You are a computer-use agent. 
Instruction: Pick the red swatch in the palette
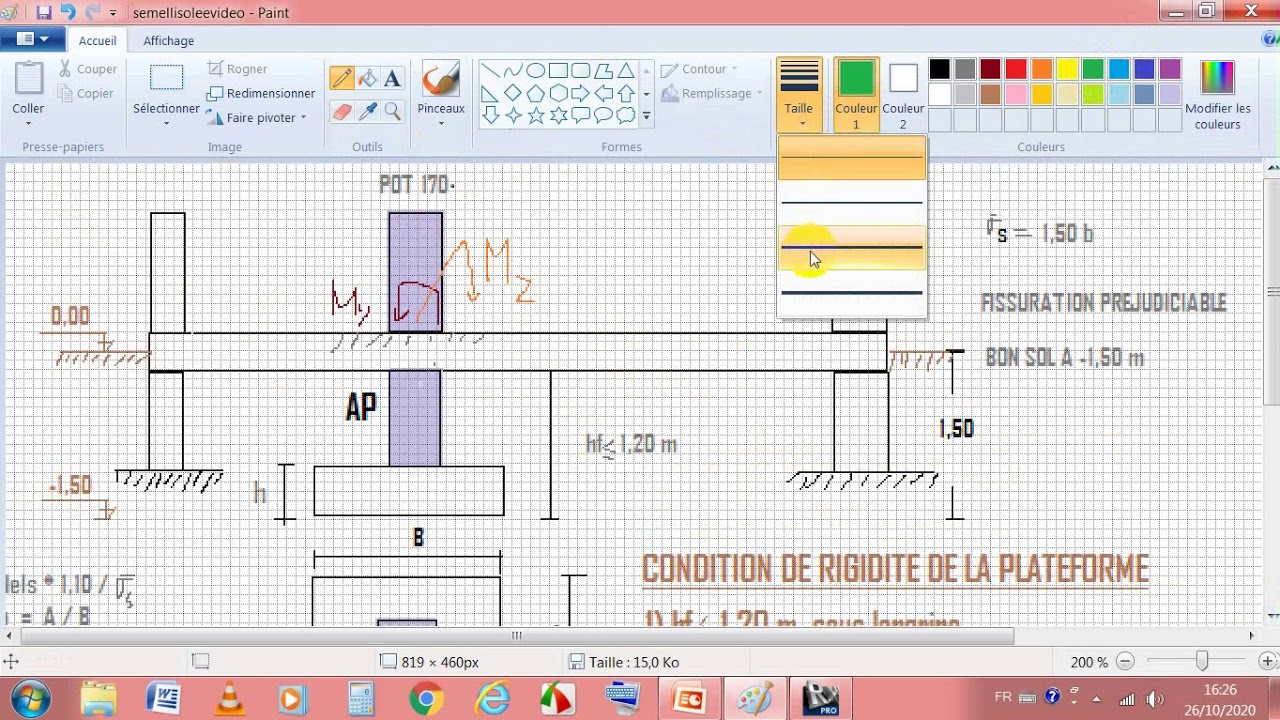(1016, 70)
